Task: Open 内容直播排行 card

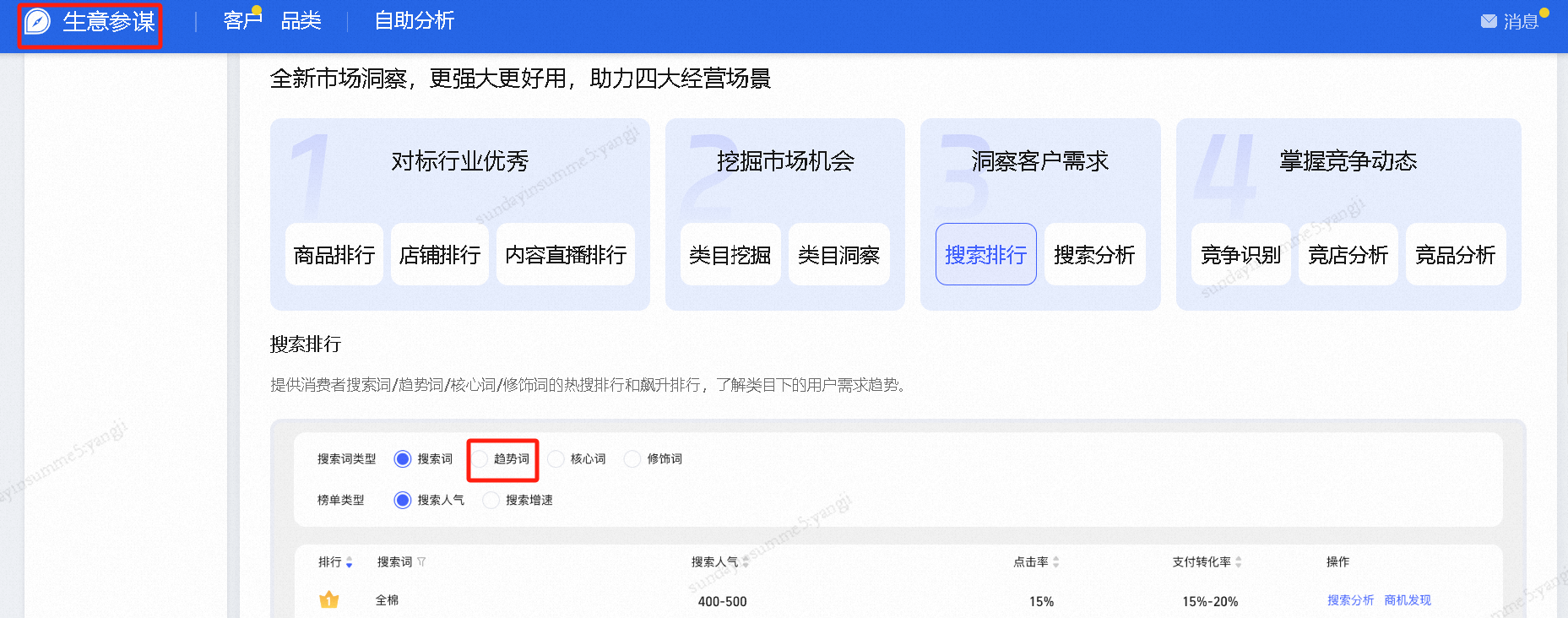Action: [566, 254]
